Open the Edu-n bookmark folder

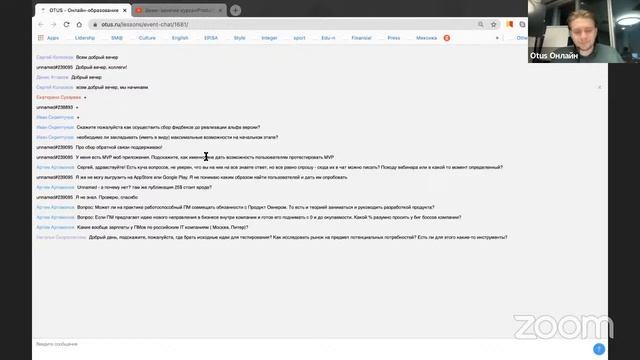(x=328, y=38)
